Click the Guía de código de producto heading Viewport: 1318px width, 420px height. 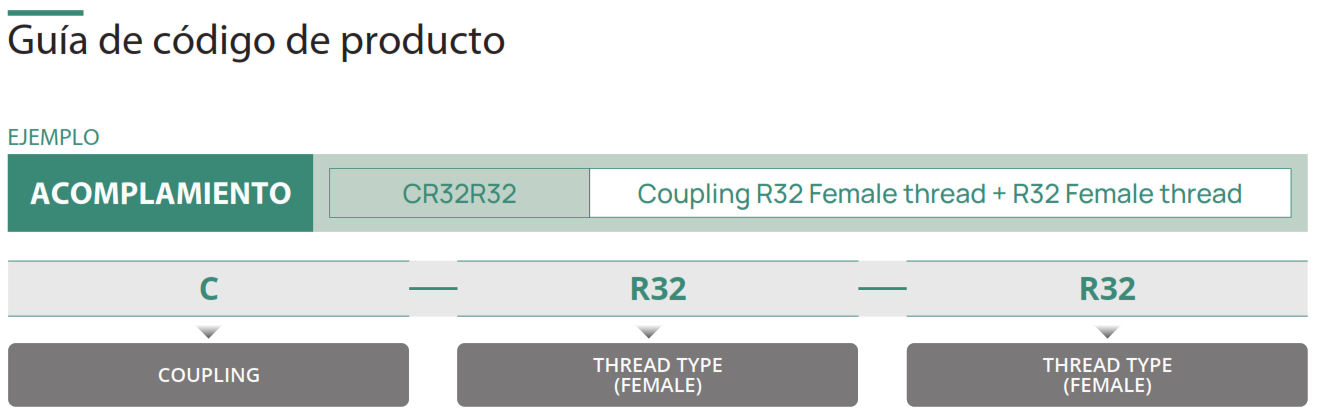[x=256, y=42]
